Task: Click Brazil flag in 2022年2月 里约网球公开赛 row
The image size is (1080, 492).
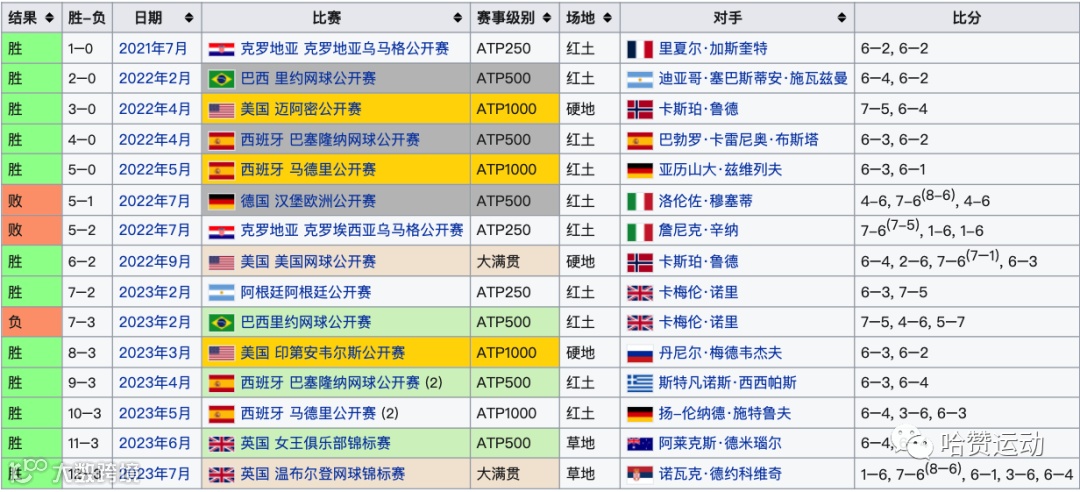Action: point(222,79)
